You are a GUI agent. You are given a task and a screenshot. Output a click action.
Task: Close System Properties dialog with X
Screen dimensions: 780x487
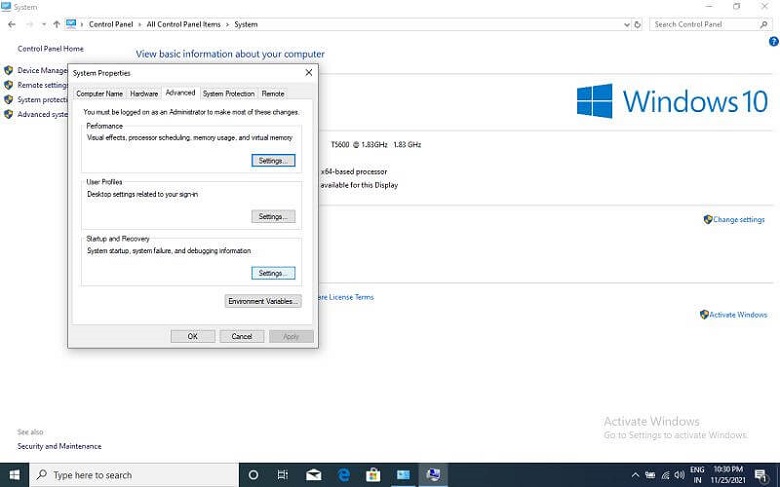point(308,73)
